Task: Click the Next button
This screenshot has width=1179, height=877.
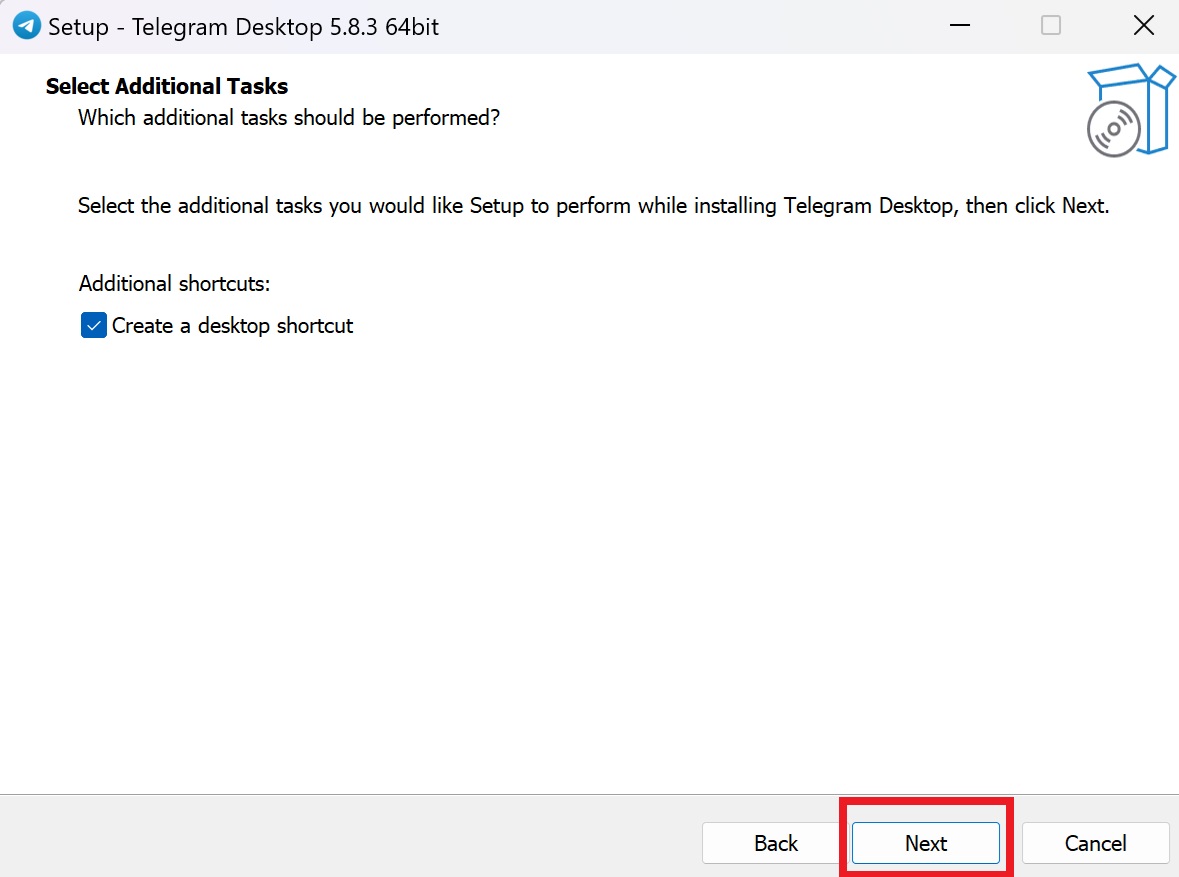Action: (x=926, y=843)
